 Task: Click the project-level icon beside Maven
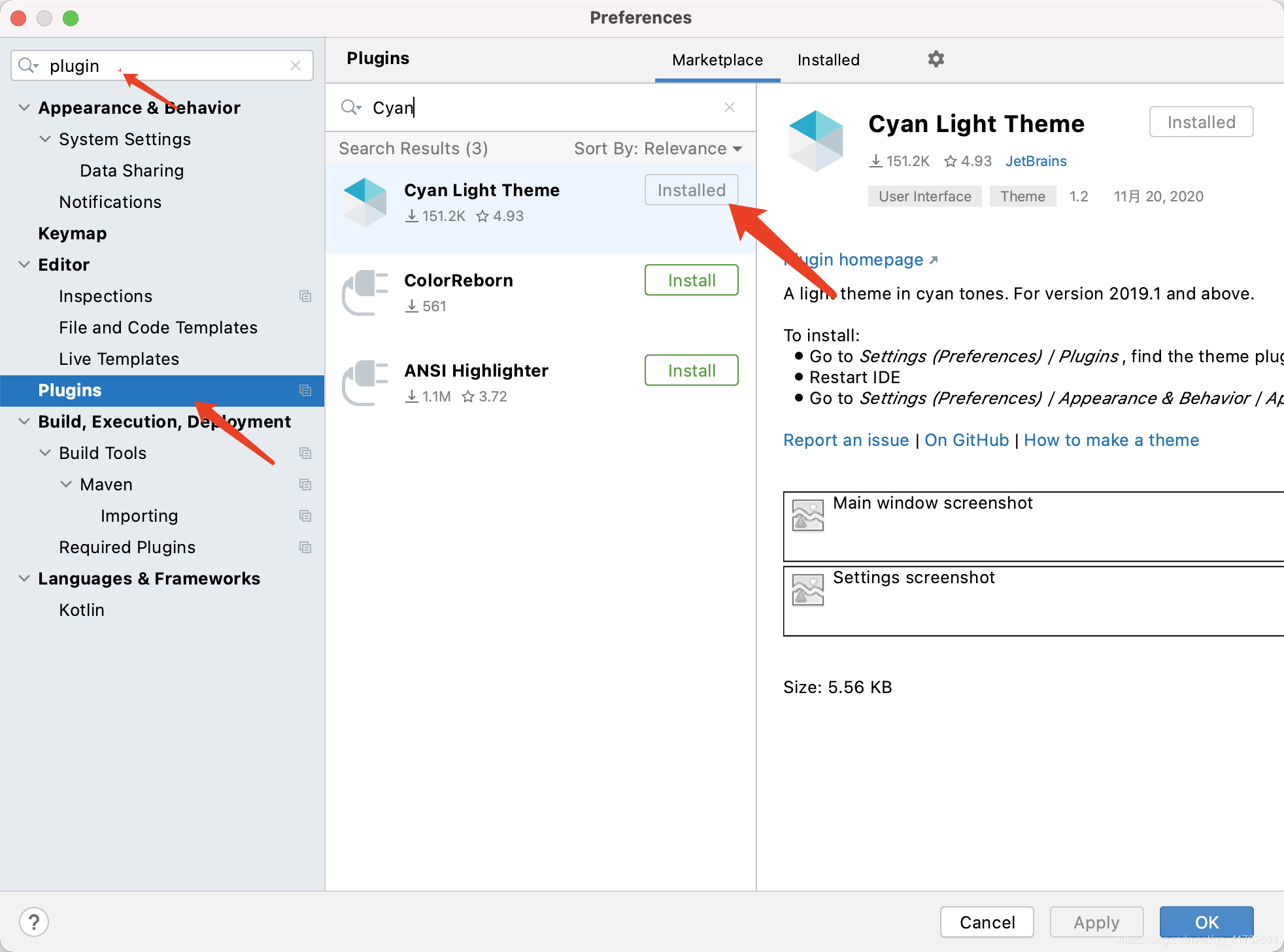click(305, 484)
